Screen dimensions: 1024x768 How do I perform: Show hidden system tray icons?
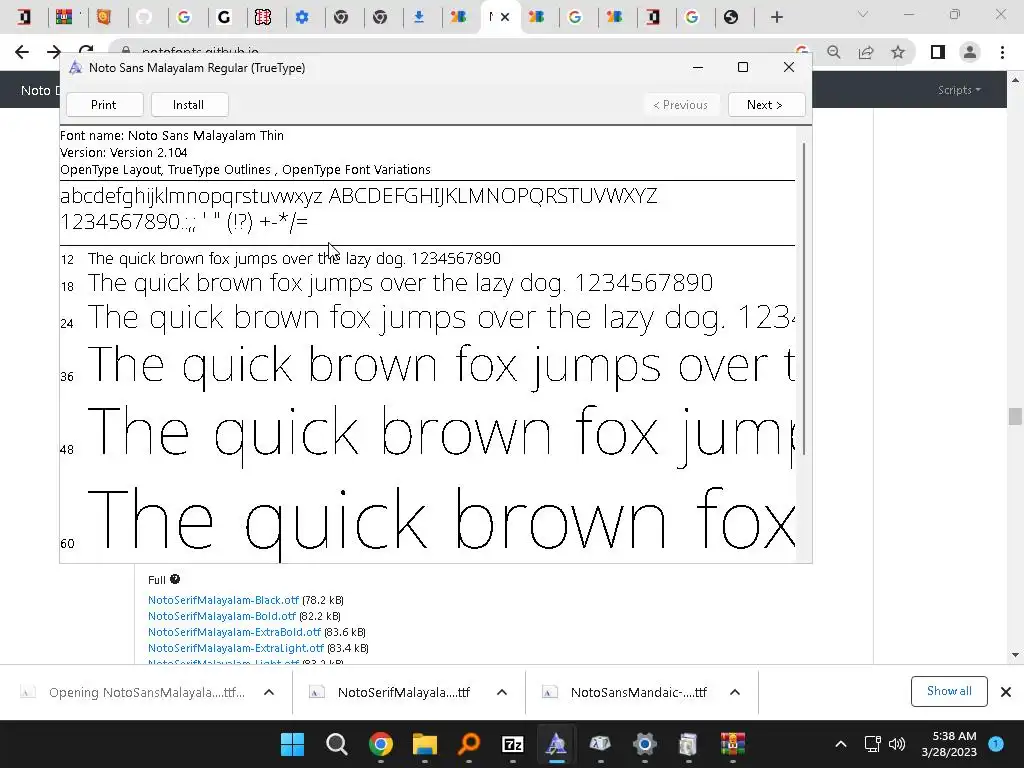pos(841,744)
